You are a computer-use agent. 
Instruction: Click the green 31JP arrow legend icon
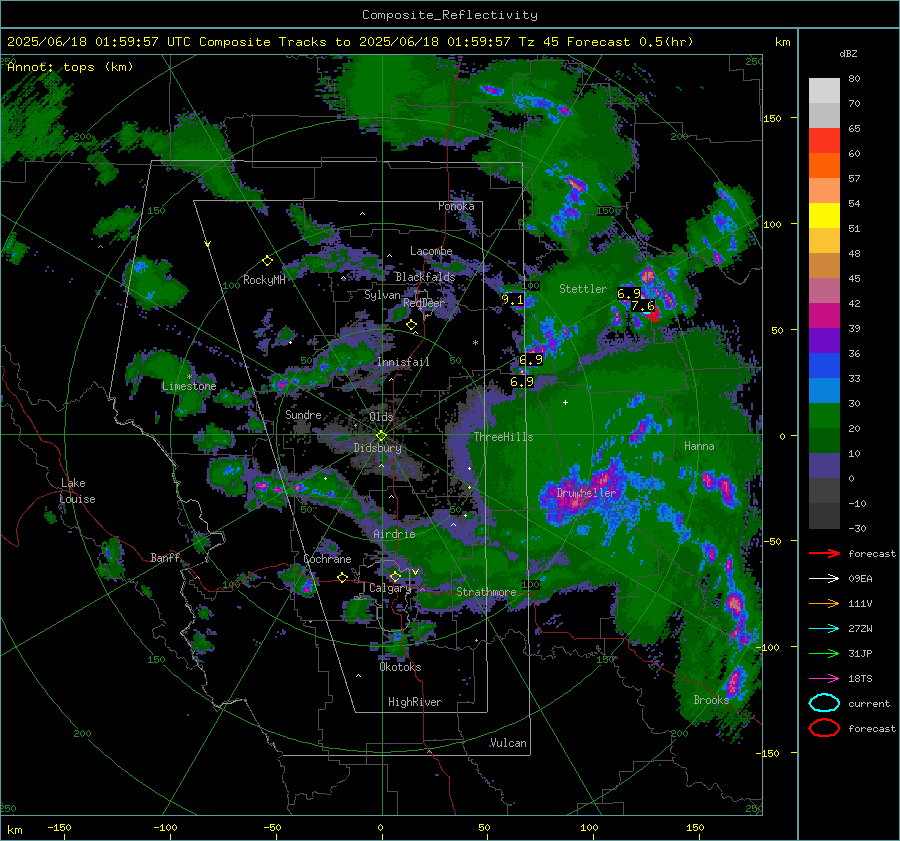click(824, 653)
